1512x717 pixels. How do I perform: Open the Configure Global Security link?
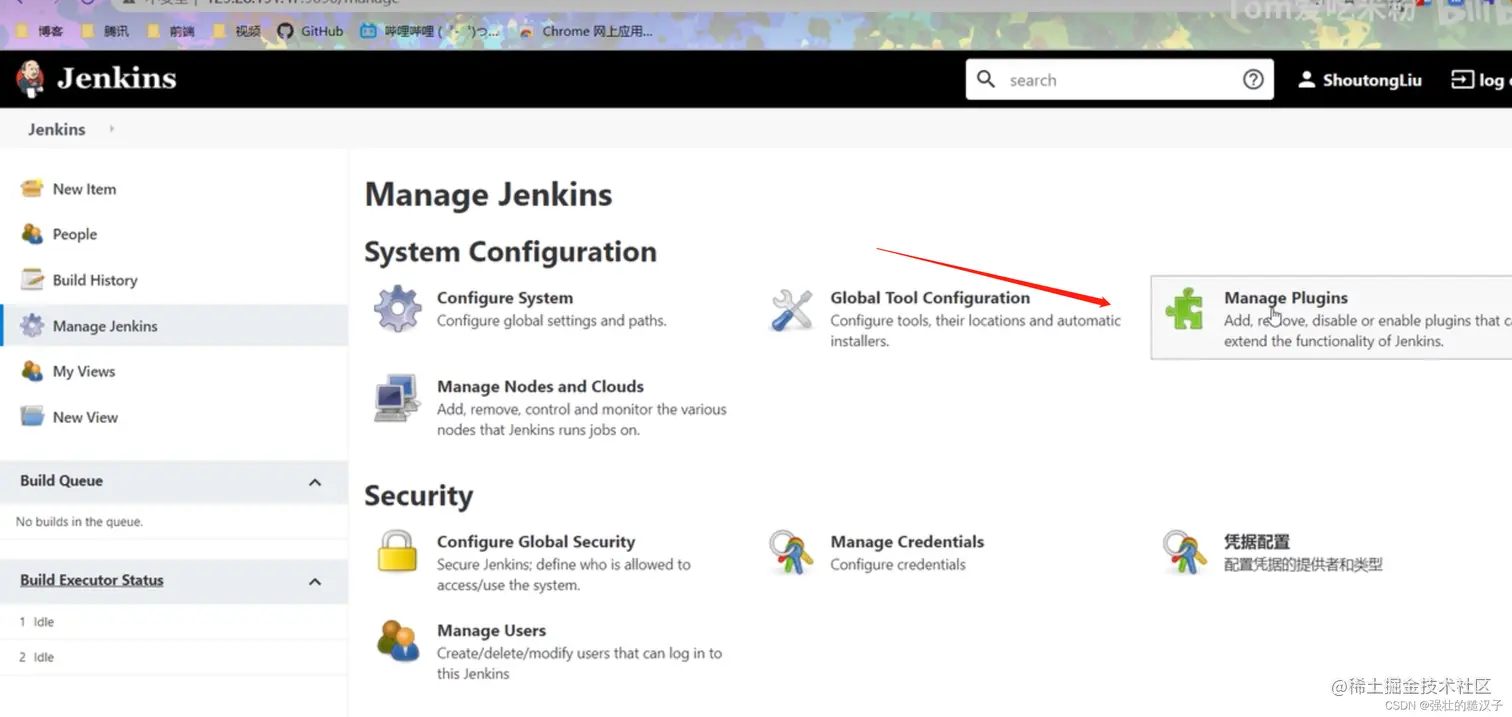(x=536, y=542)
